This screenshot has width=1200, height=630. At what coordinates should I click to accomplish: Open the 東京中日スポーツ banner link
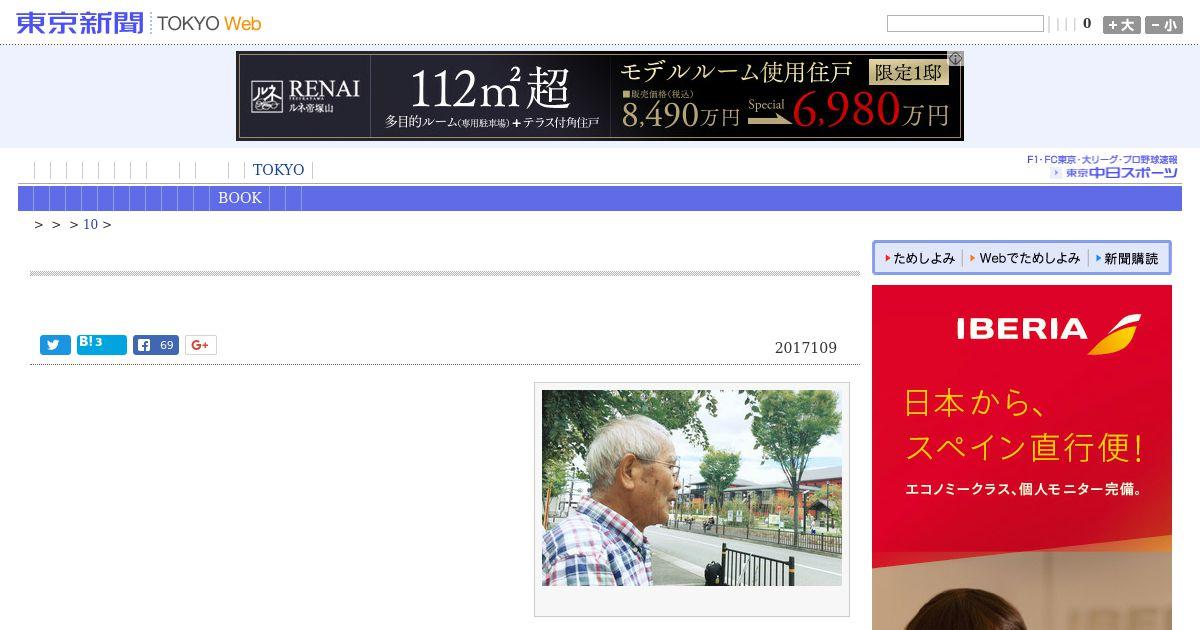tap(1103, 167)
